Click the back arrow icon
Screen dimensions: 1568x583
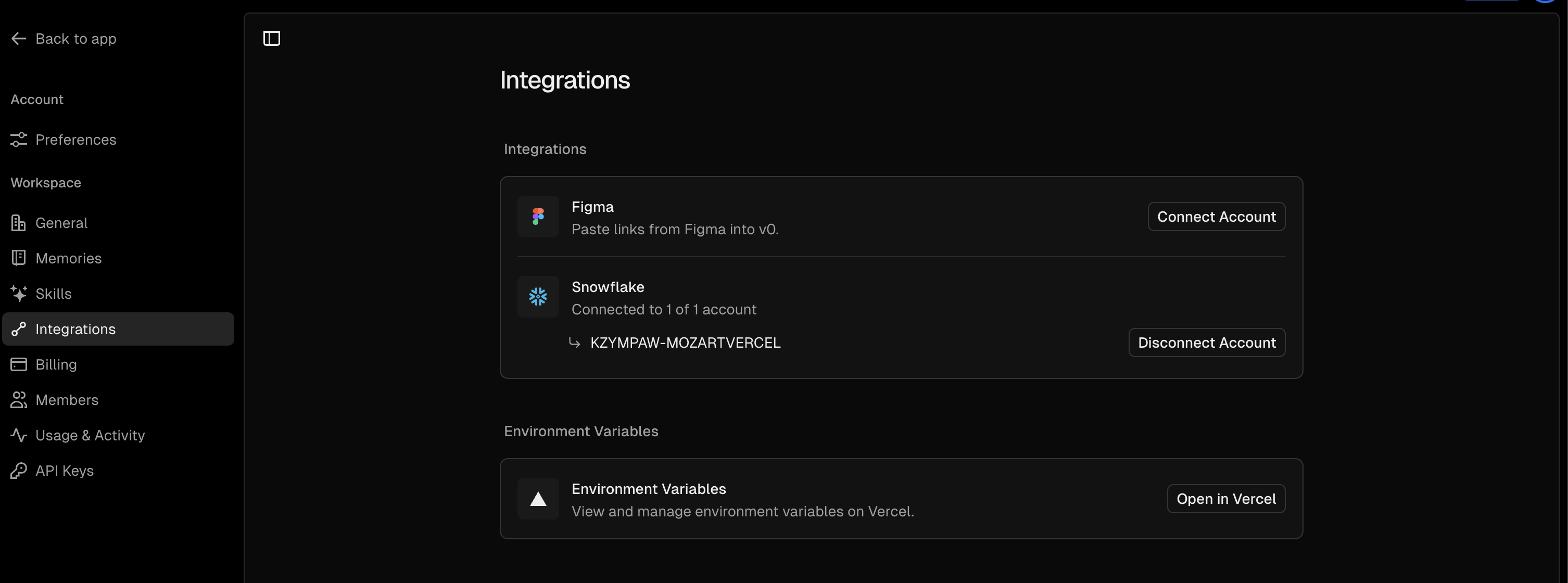click(x=18, y=39)
